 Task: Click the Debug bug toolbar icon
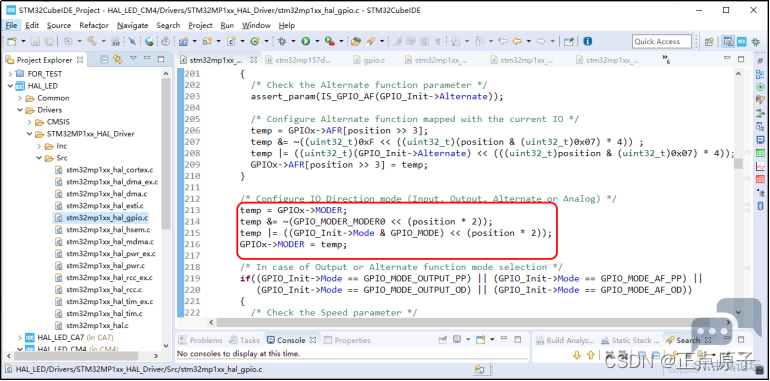click(282, 42)
